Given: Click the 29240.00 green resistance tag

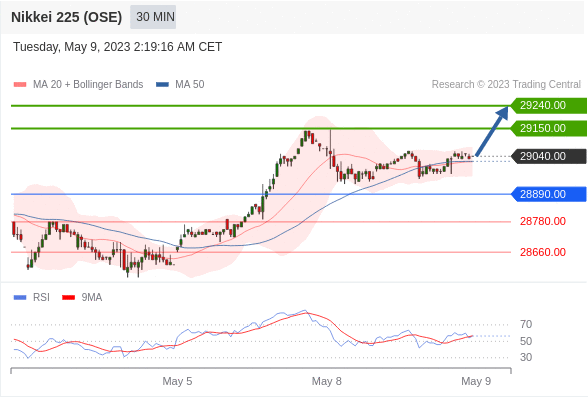Looking at the screenshot, I should pos(549,105).
